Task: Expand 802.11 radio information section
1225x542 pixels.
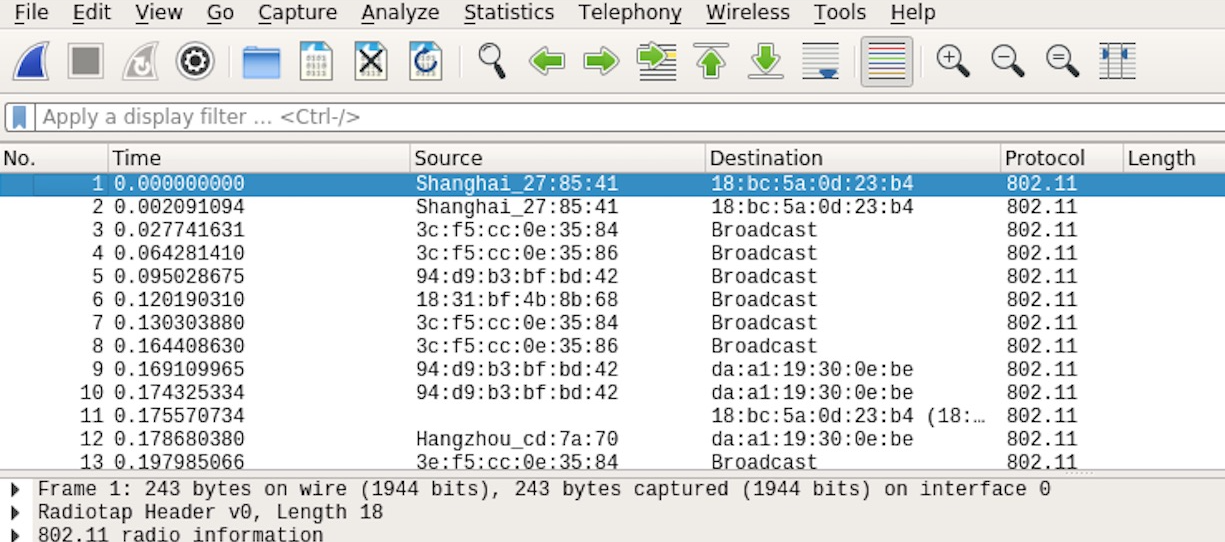Action: coord(15,534)
